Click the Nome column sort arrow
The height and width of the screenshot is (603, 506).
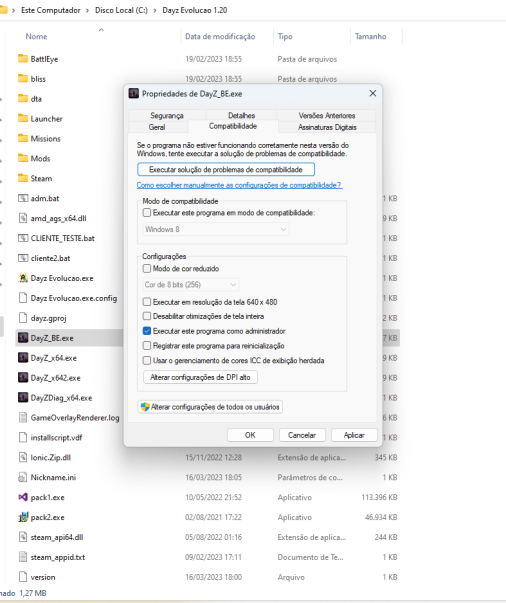101,30
